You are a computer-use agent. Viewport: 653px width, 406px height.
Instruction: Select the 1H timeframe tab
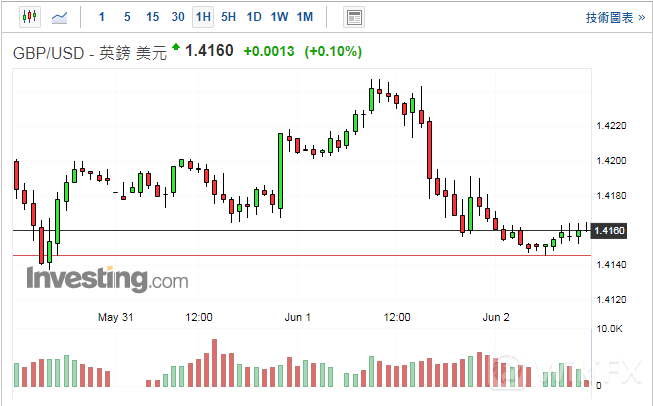coord(203,17)
